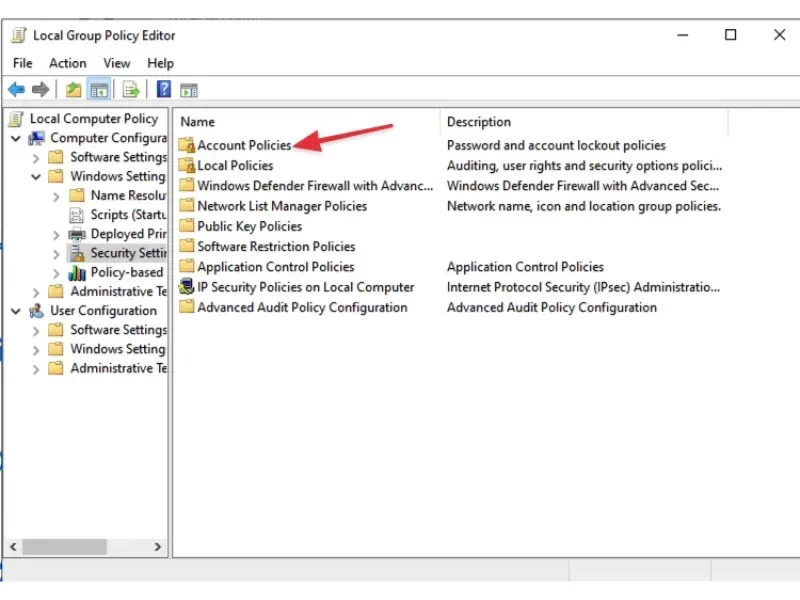Expand the Policy-based QoS node
This screenshot has height=600, width=800.
coord(56,273)
